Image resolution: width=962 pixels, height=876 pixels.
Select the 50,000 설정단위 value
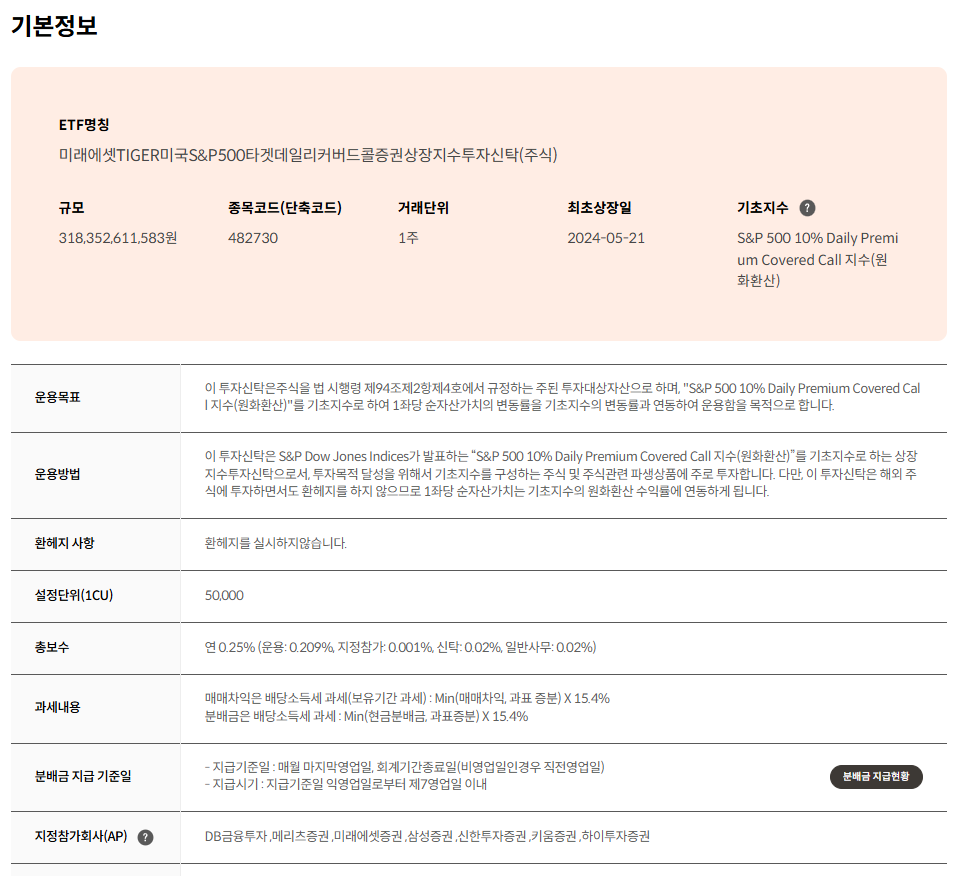(222, 596)
